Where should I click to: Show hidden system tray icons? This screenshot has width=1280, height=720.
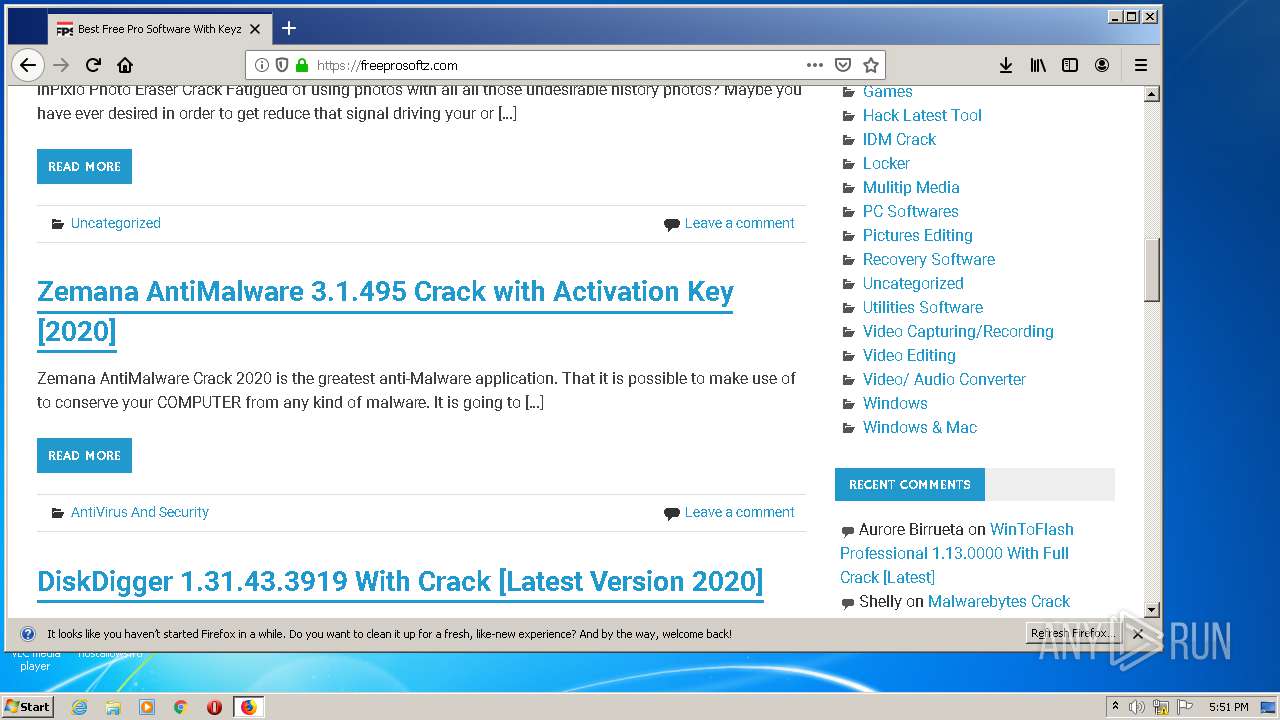1115,707
